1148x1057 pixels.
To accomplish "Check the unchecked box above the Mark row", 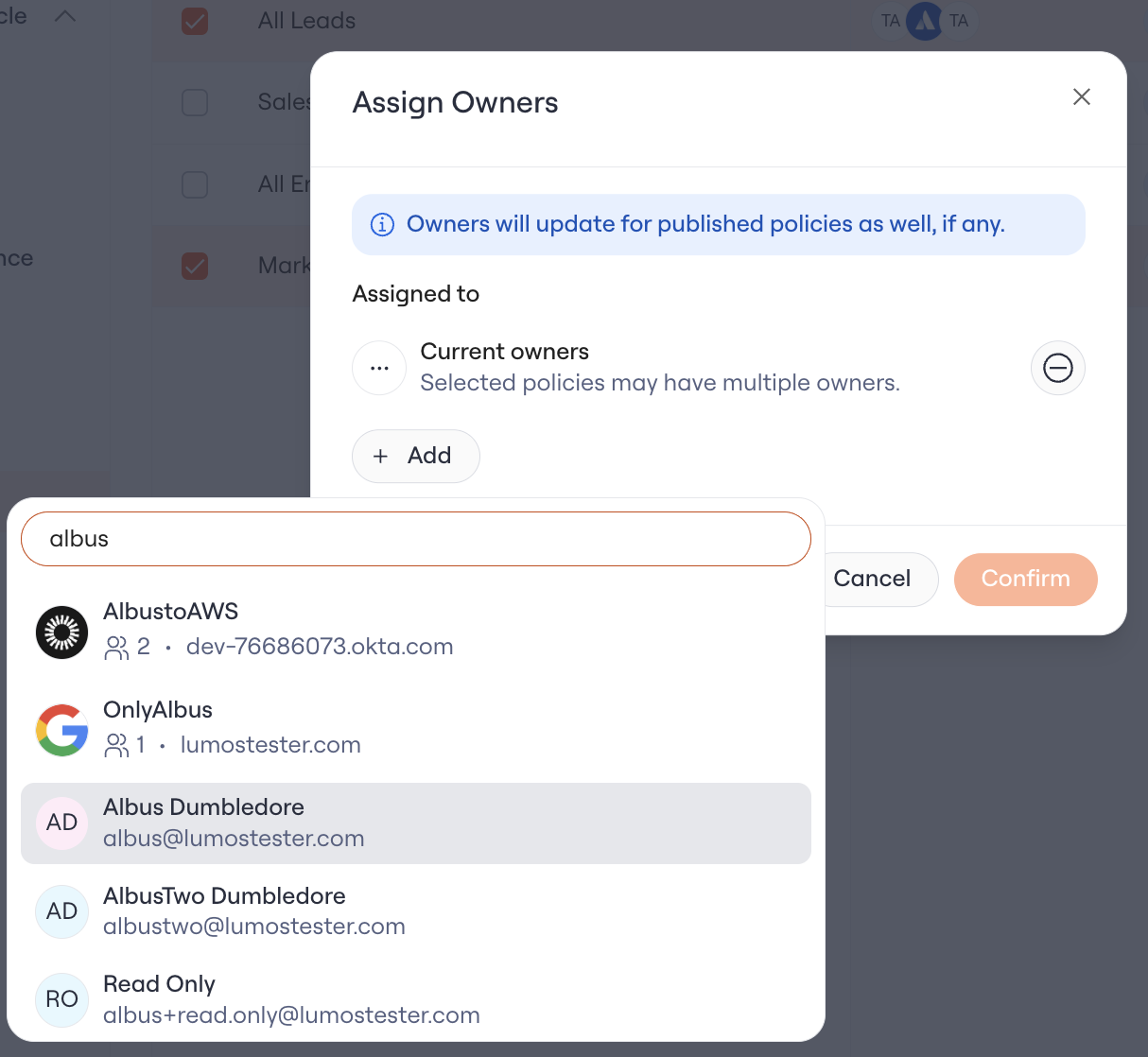I will (x=195, y=184).
